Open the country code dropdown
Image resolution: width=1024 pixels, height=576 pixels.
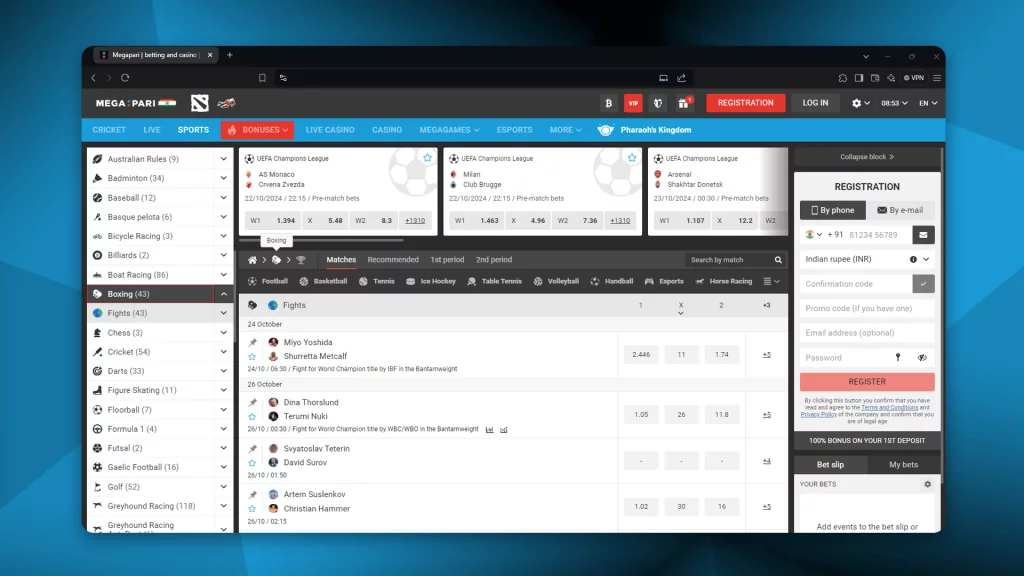click(x=814, y=234)
